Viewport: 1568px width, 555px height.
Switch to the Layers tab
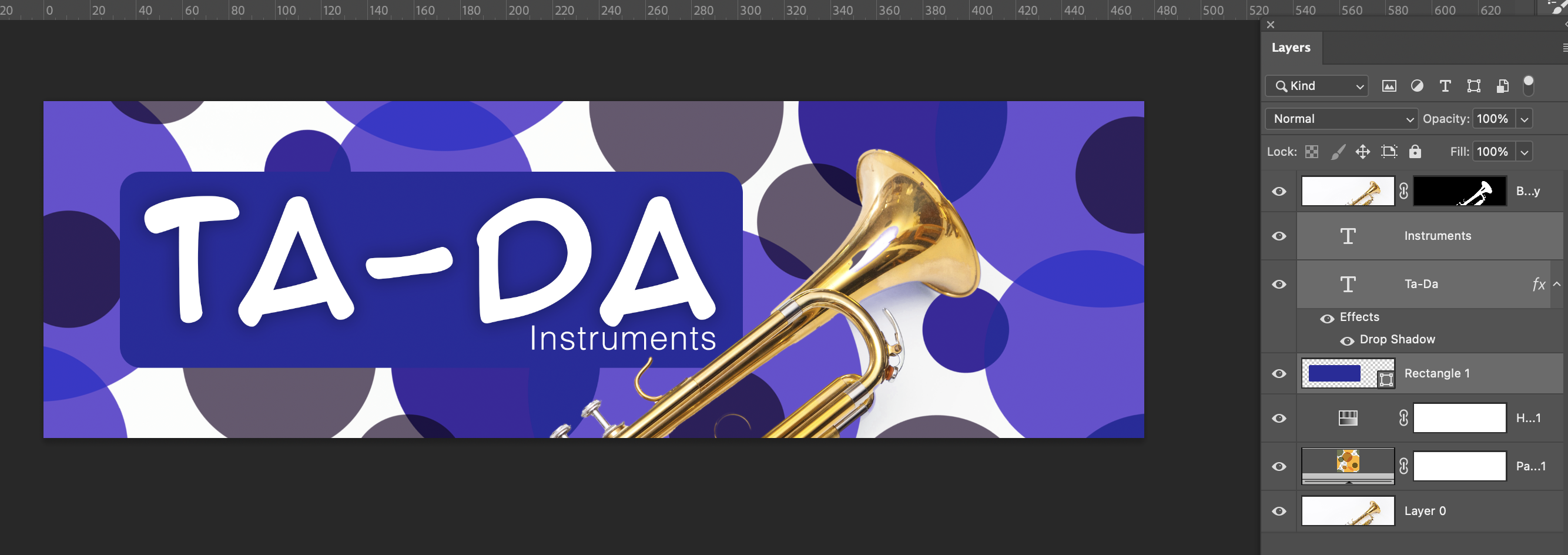tap(1291, 48)
